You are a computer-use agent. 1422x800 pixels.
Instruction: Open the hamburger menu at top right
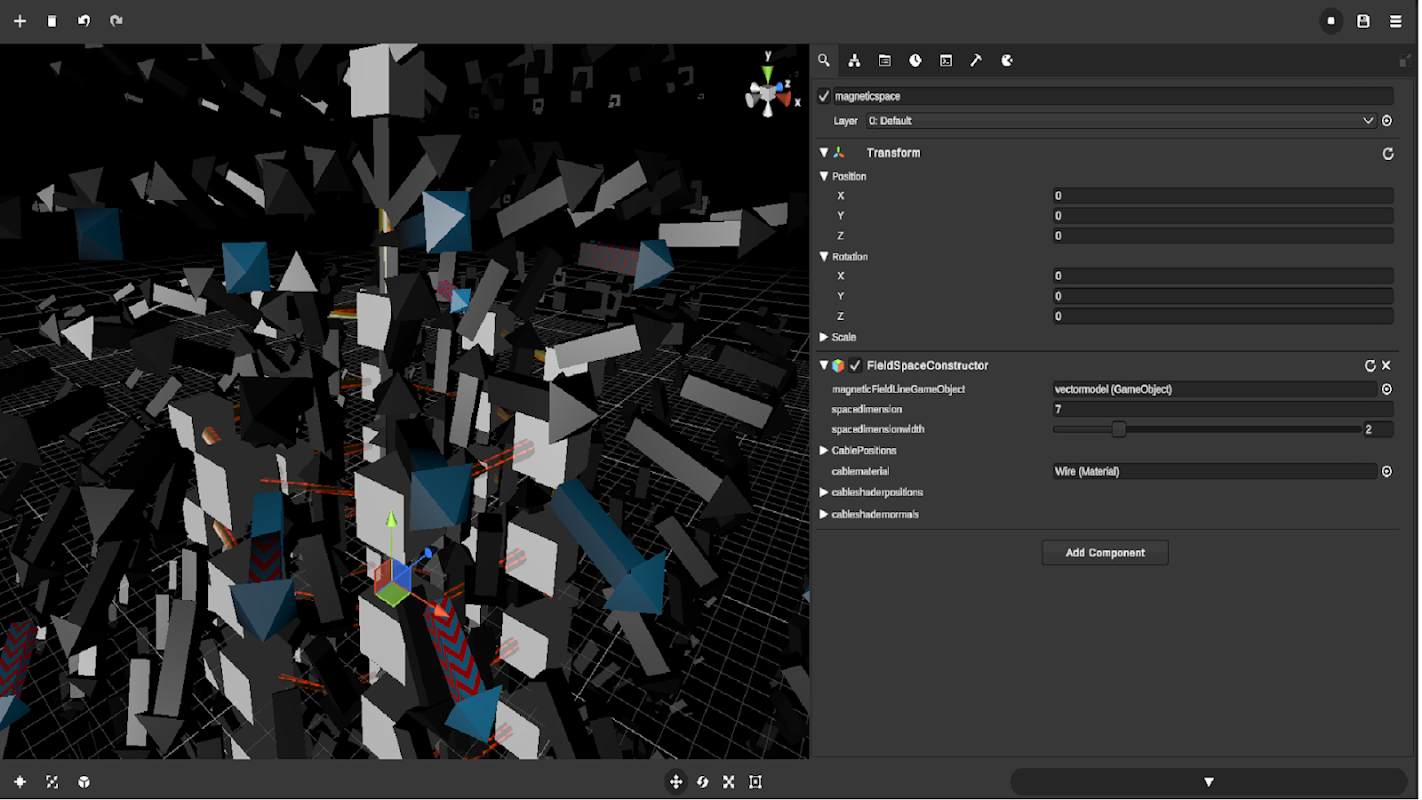1396,21
